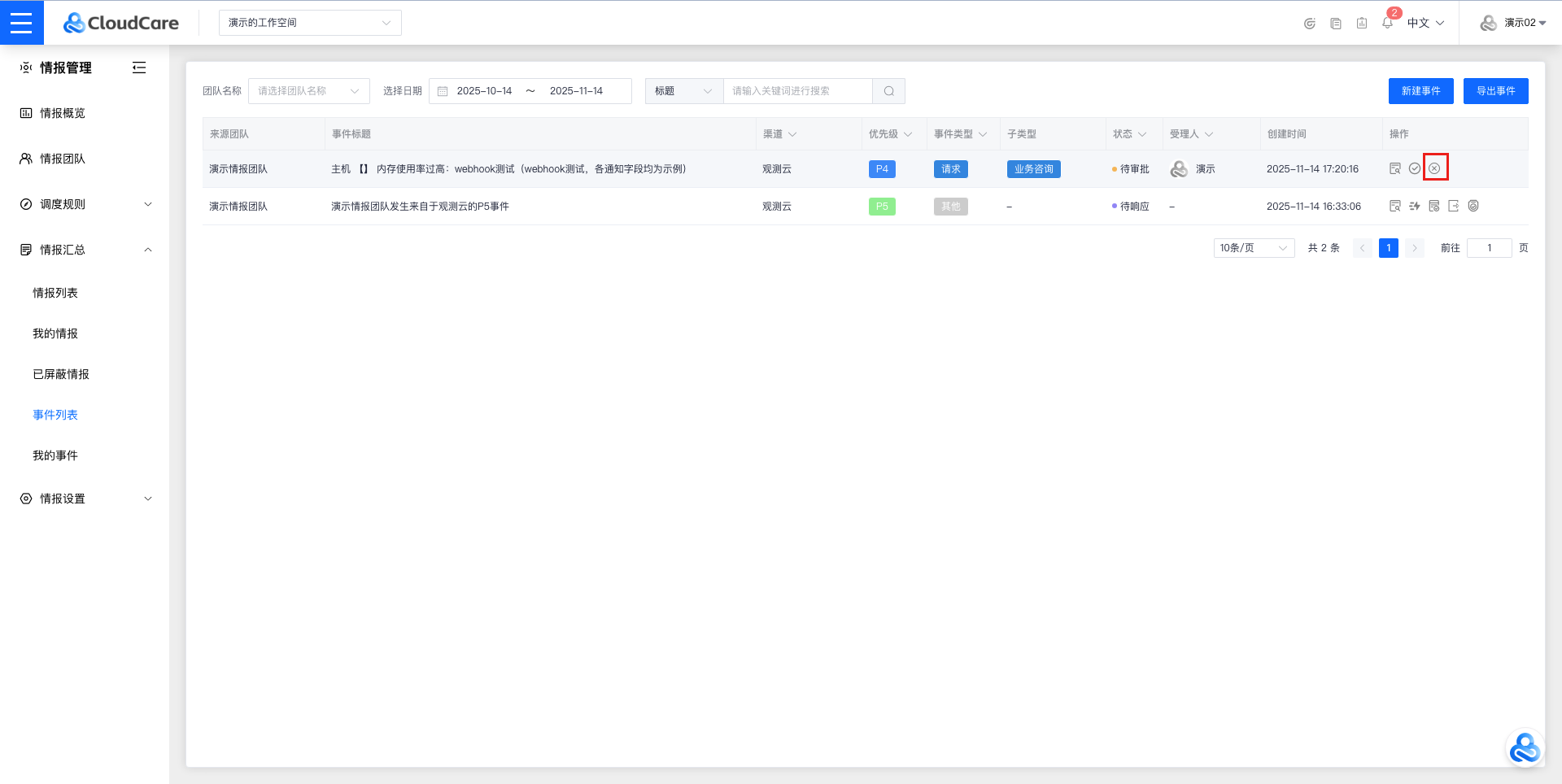
Task: Click the lightning quick-respond icon on P5 event
Action: point(1415,207)
